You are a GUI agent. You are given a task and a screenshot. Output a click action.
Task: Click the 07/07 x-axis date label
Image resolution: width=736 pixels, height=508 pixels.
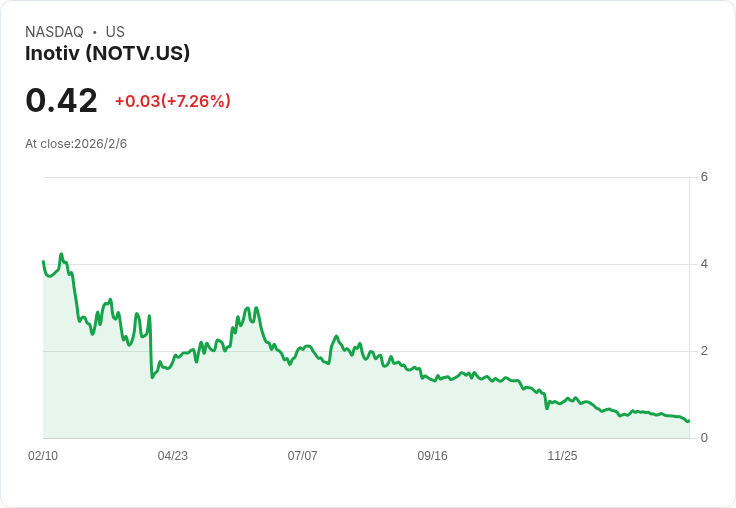tap(302, 455)
